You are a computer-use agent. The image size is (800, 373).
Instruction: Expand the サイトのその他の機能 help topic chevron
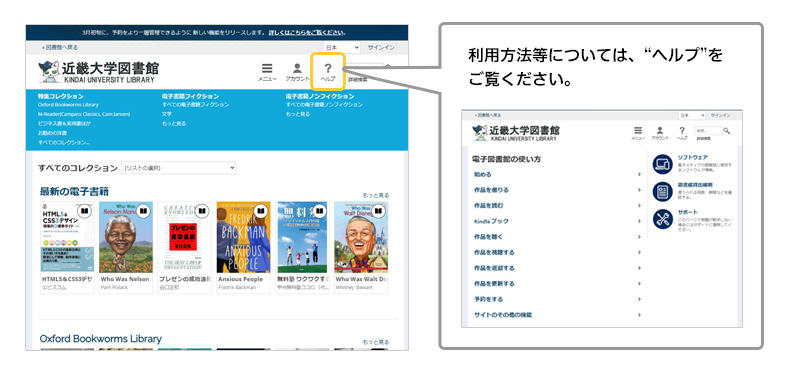click(639, 315)
